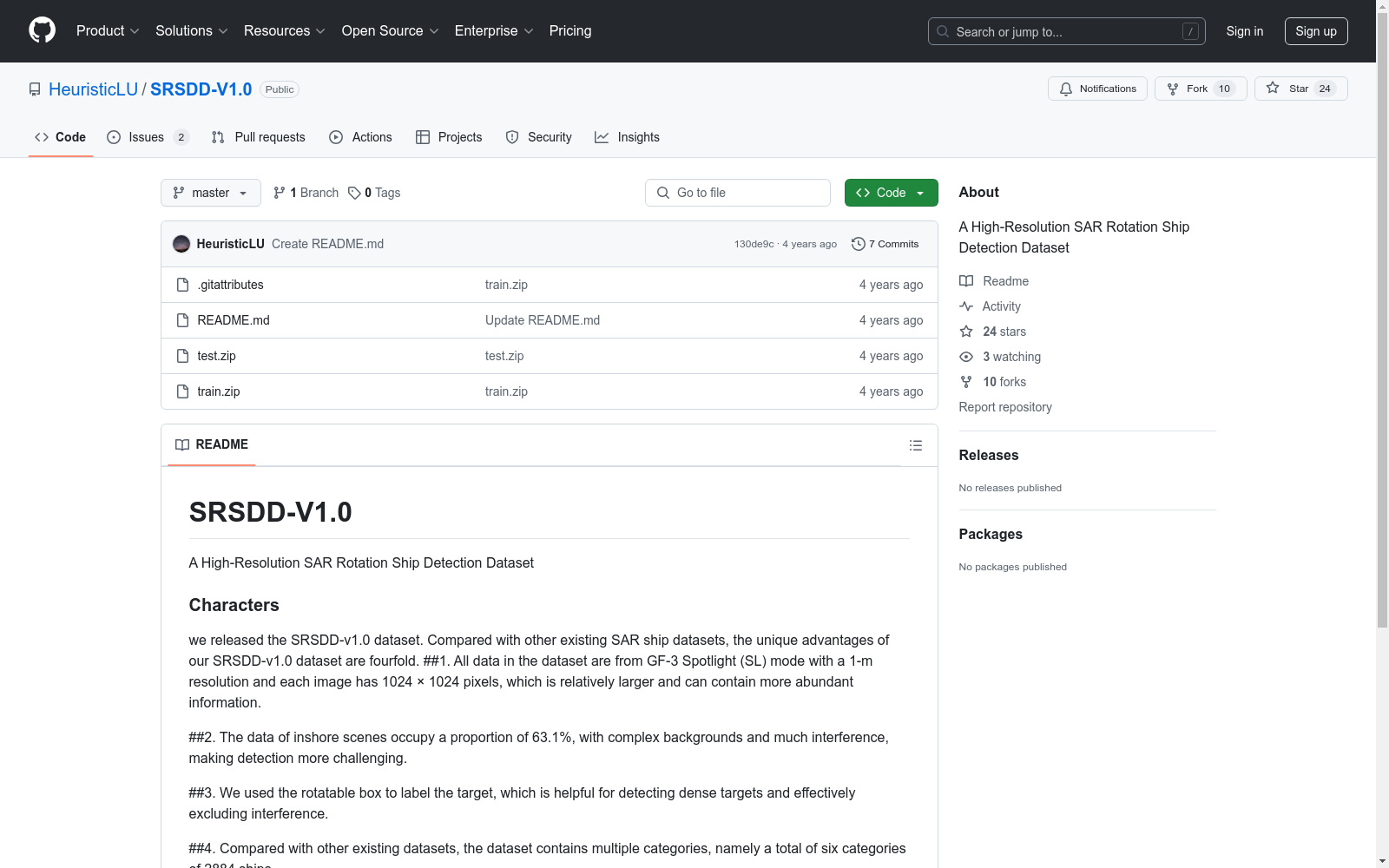Open the test.zip commit message for test.zip
This screenshot has height=868, width=1389.
click(504, 356)
